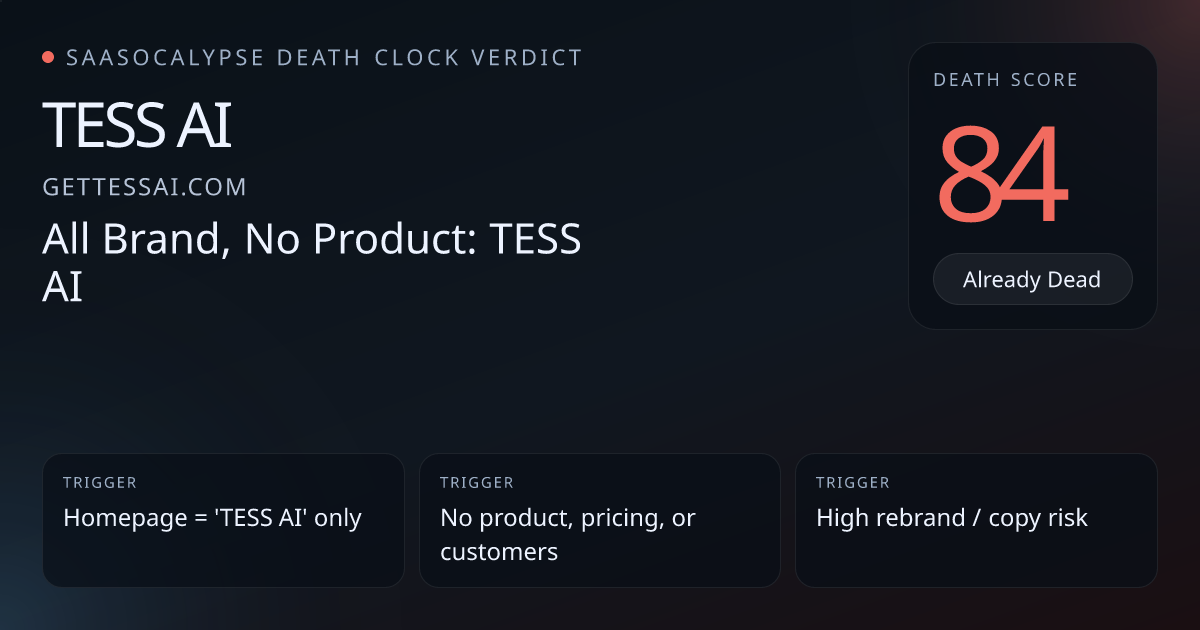The width and height of the screenshot is (1200, 630).
Task: Click the 'No product, pricing, or' line
Action: 567,518
